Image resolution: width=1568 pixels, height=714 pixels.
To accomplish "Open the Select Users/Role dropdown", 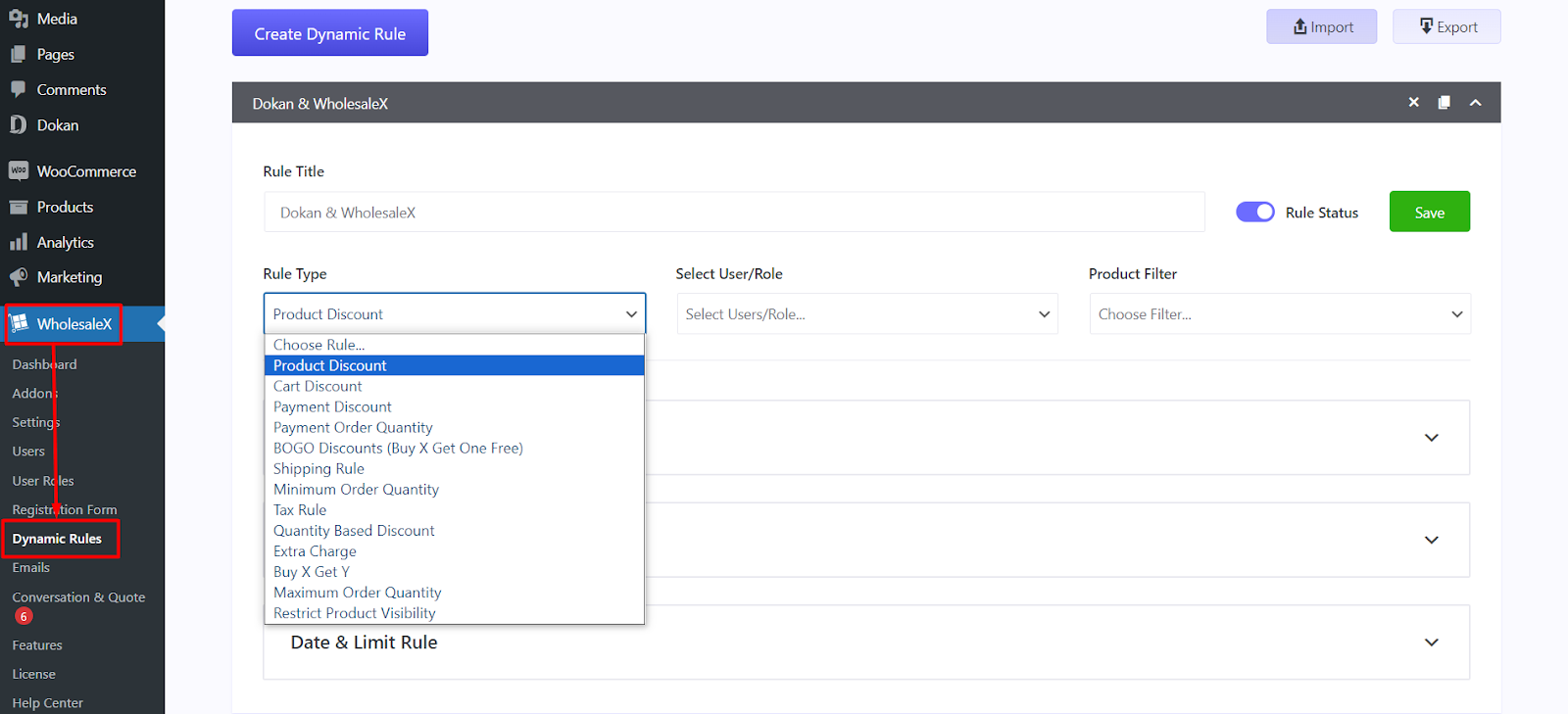I will (867, 313).
